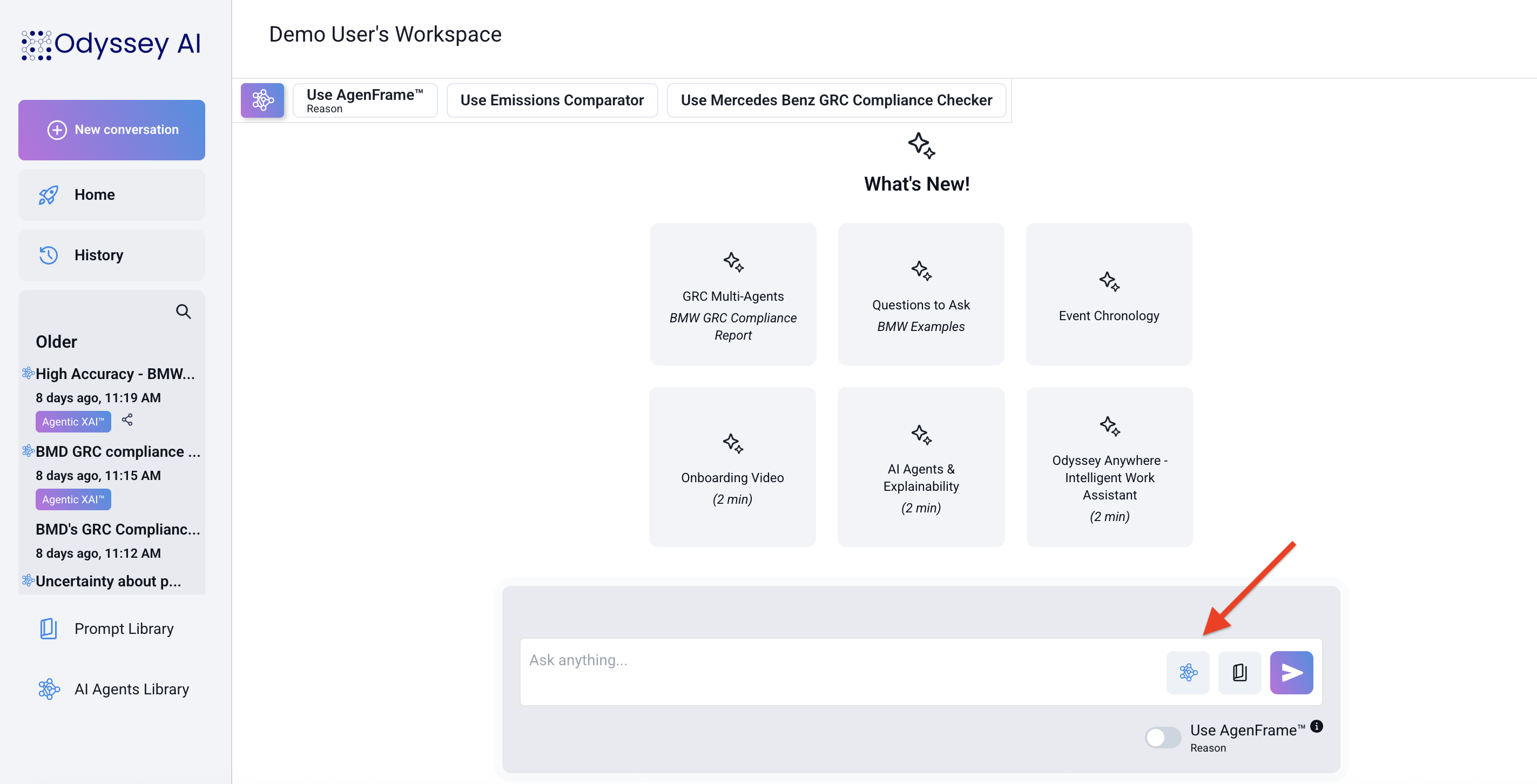Open the BMD's GRC Complianc... conversation
Image resolution: width=1537 pixels, height=784 pixels.
tap(118, 529)
